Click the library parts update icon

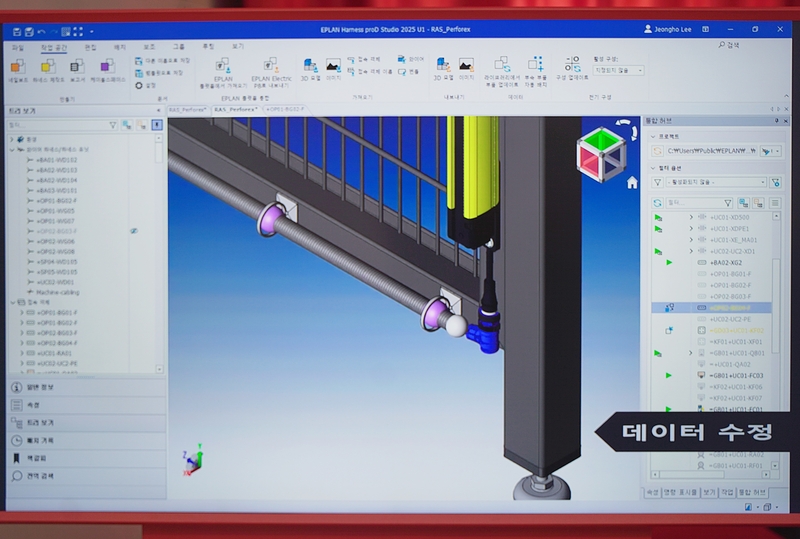[502, 66]
